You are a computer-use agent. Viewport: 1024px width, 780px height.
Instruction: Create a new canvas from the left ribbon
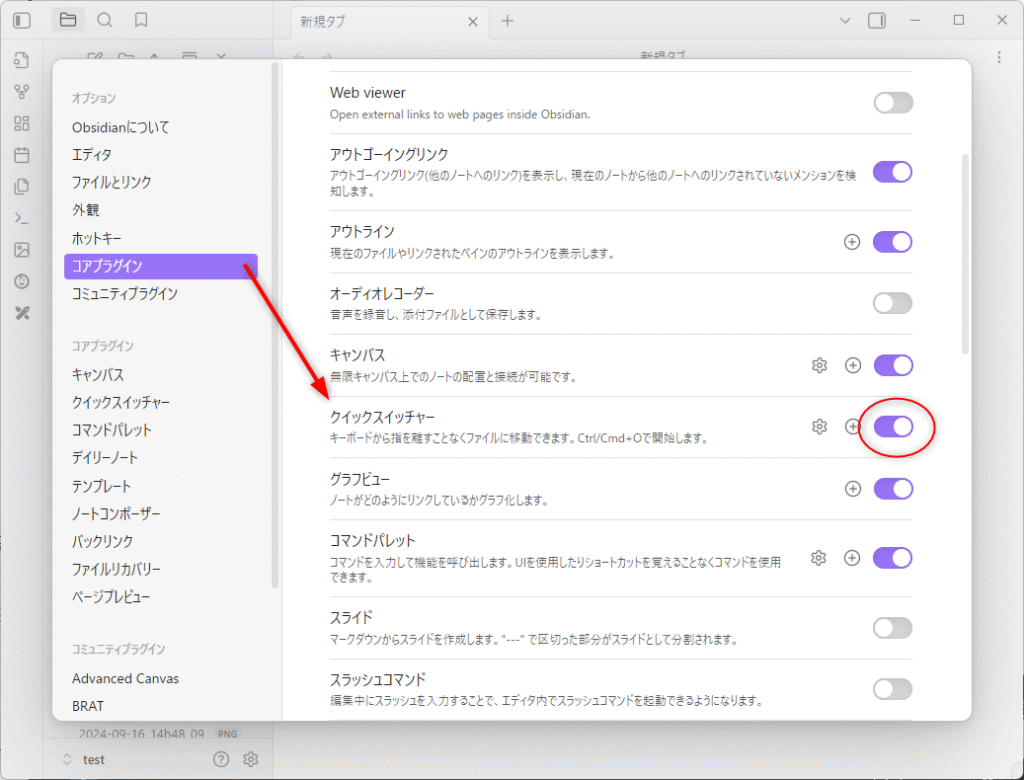pyautogui.click(x=22, y=123)
